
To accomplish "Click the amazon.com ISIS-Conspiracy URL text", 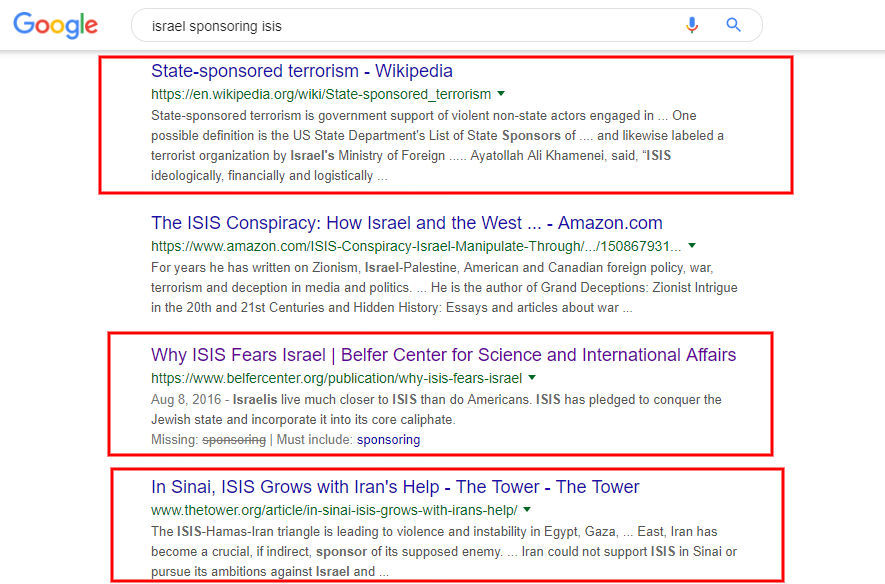I will click(416, 247).
